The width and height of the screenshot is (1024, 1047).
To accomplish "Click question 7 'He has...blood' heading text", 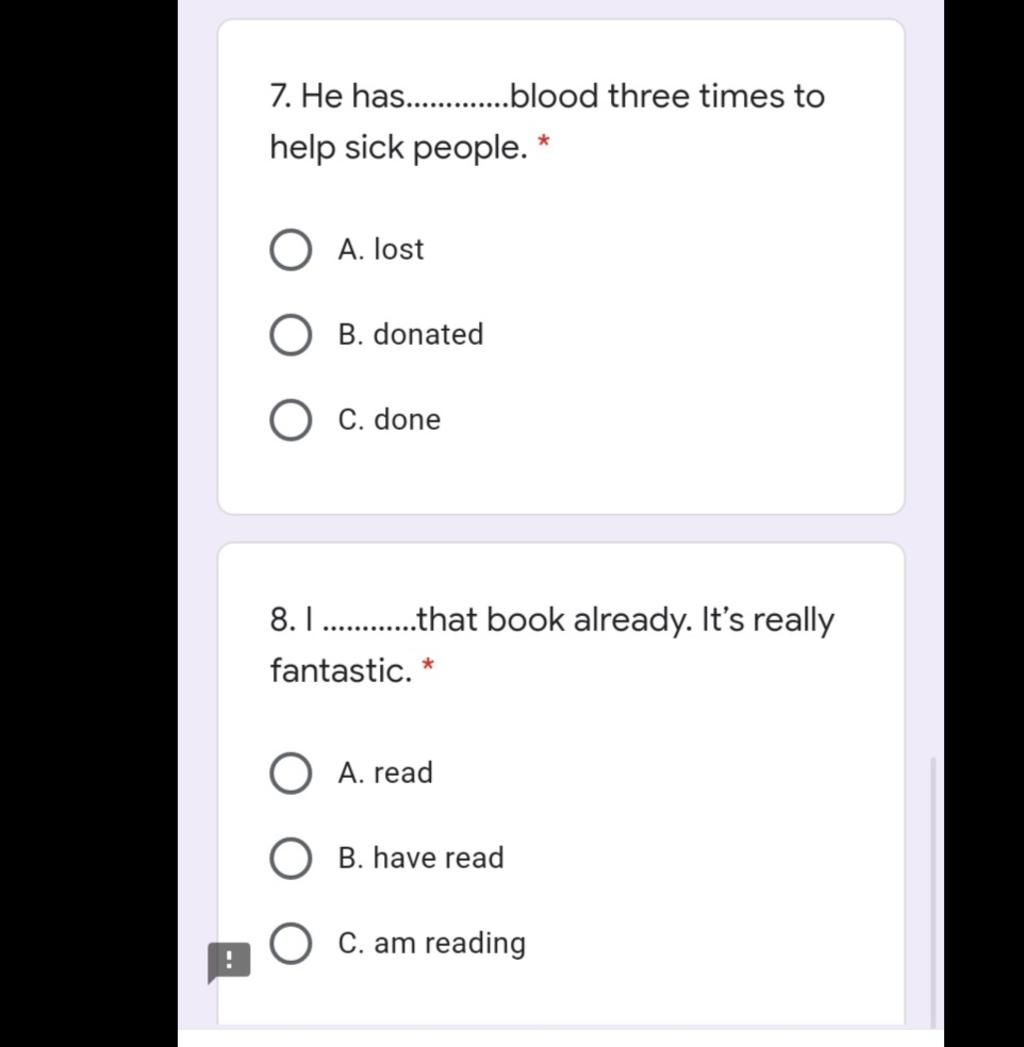I will click(x=547, y=96).
